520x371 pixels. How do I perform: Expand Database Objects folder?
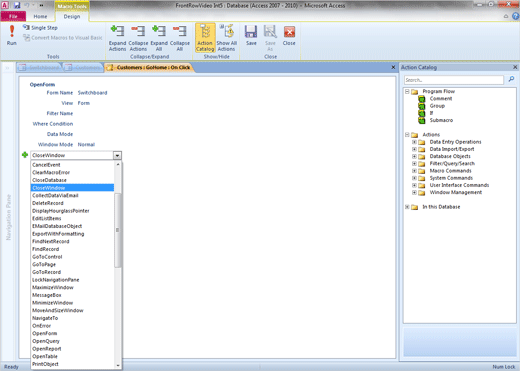tap(414, 156)
